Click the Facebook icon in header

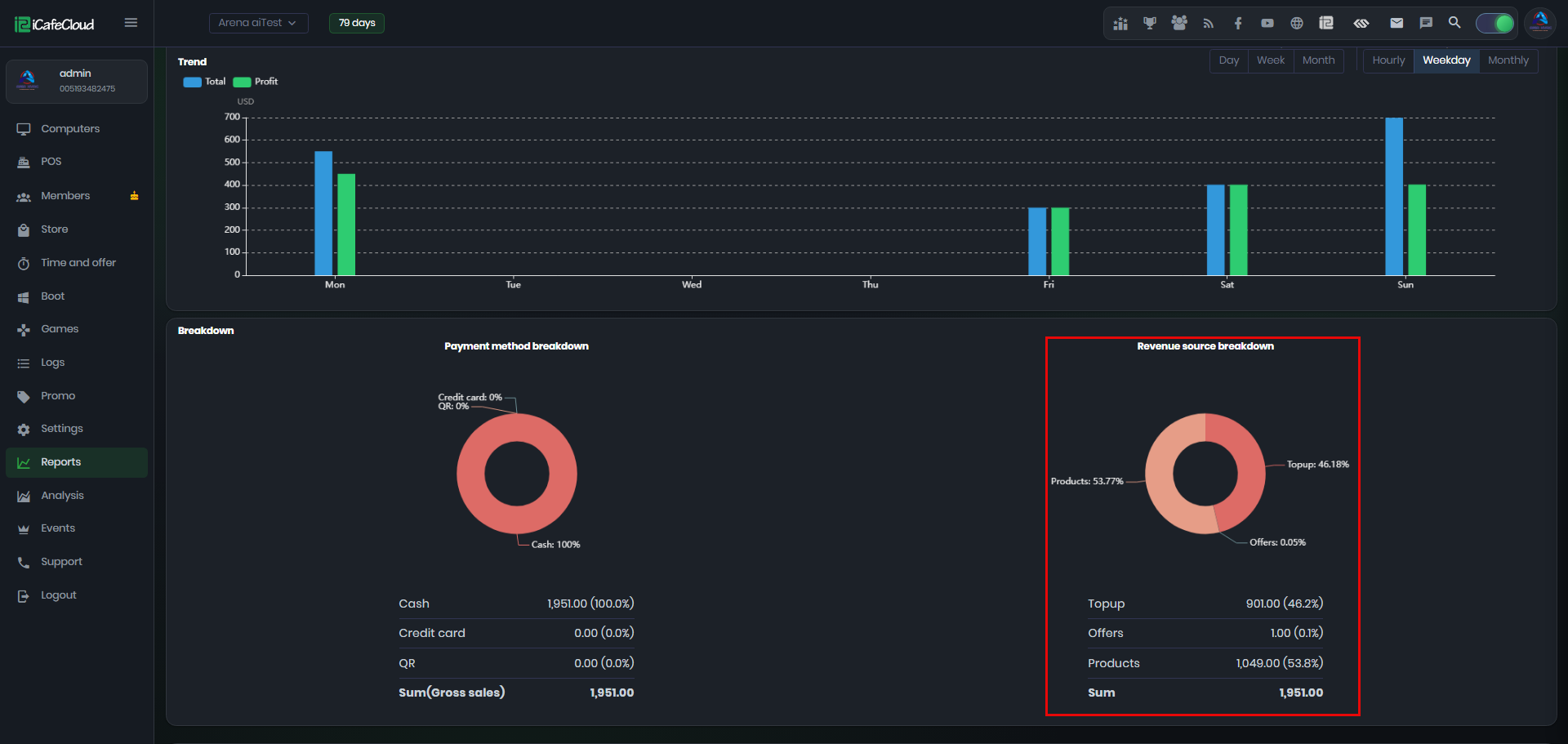coord(1238,23)
